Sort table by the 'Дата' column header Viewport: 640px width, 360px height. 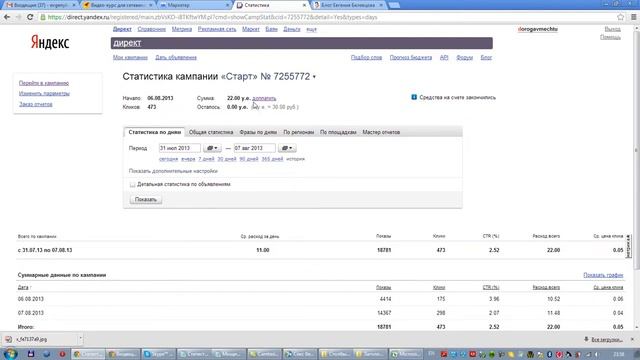(x=24, y=288)
